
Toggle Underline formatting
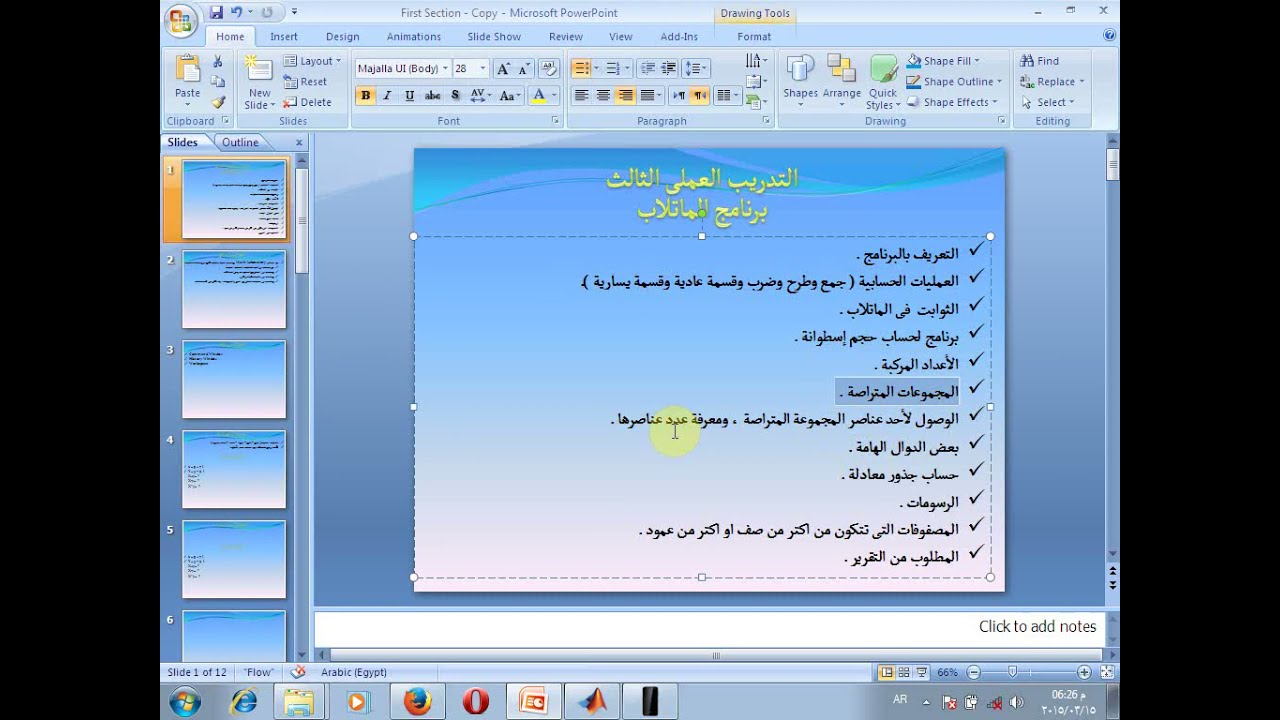(x=409, y=95)
